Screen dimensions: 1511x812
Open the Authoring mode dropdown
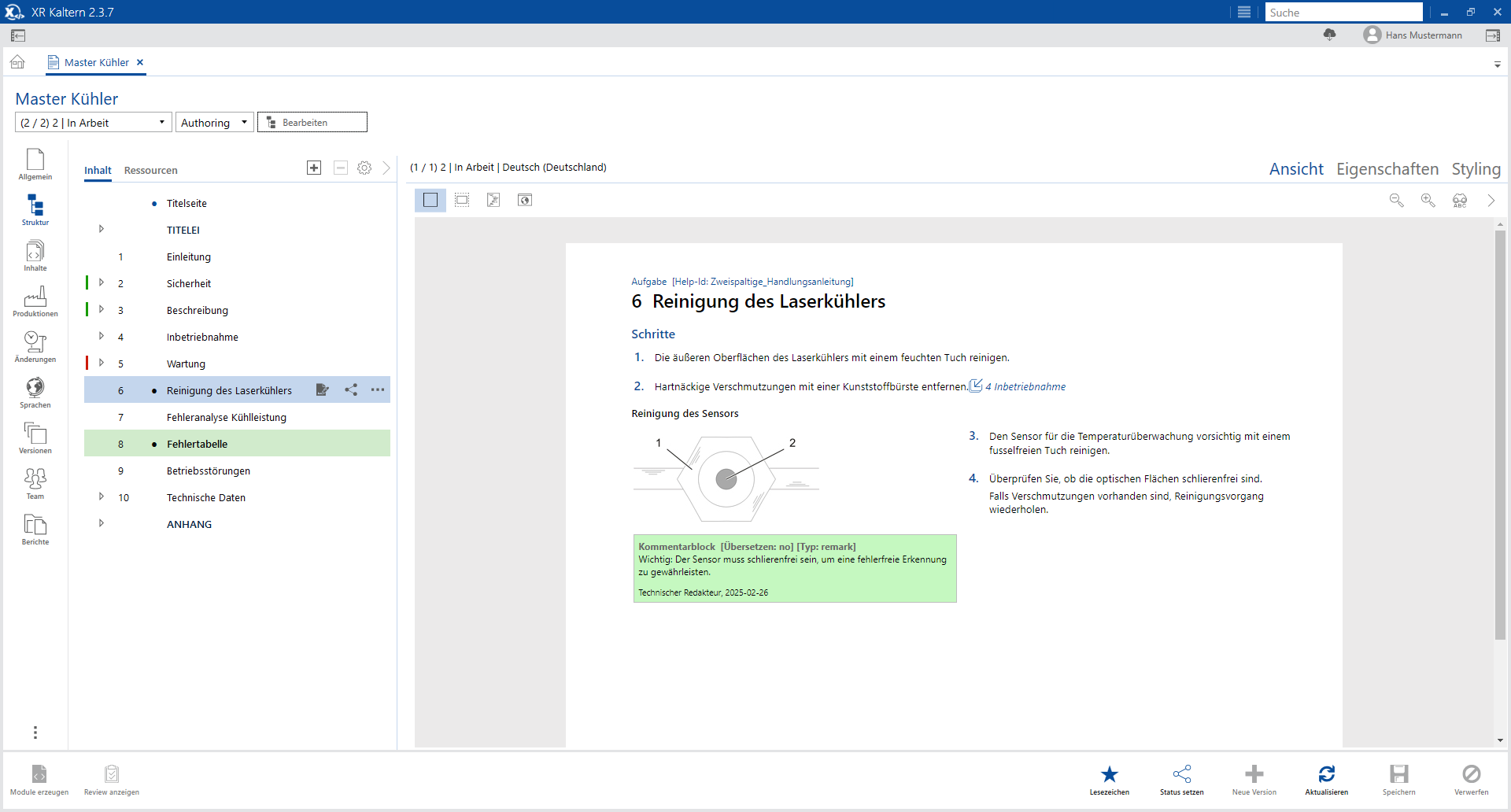click(x=214, y=123)
